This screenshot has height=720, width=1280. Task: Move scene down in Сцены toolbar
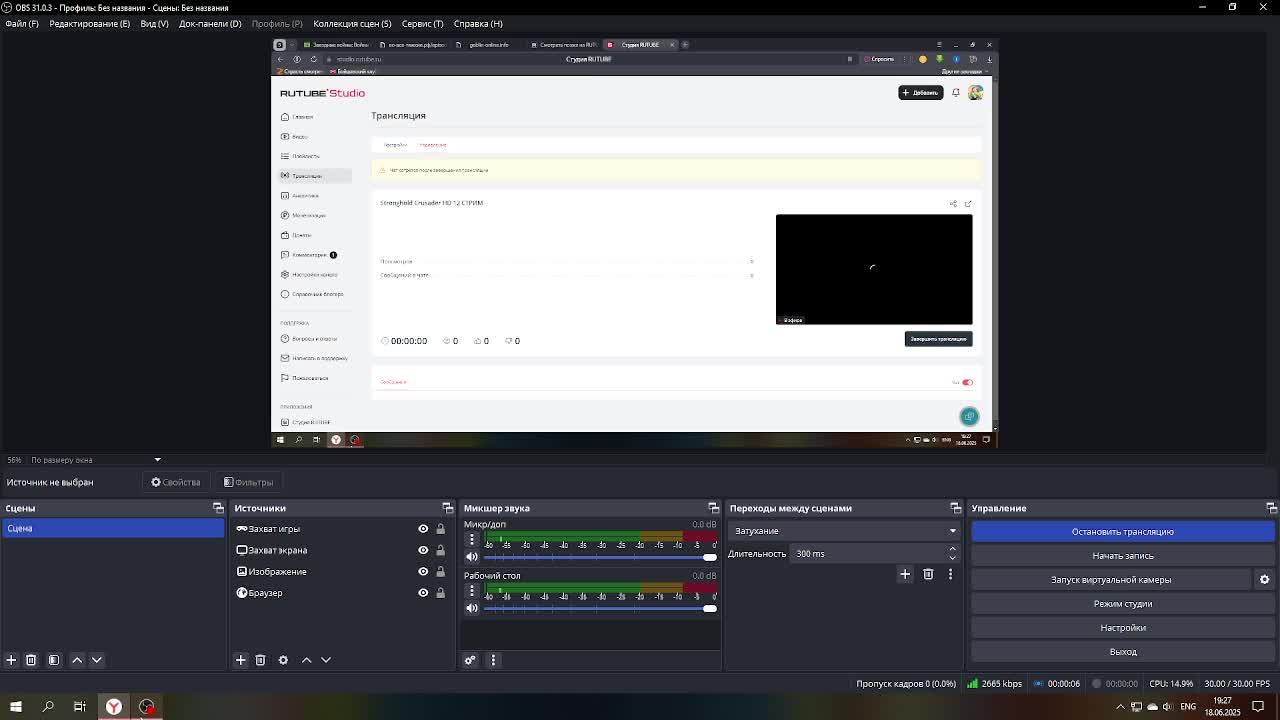click(97, 660)
